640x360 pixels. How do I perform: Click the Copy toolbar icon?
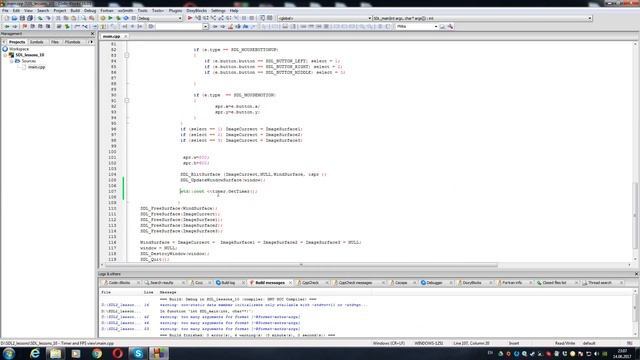tap(66, 18)
